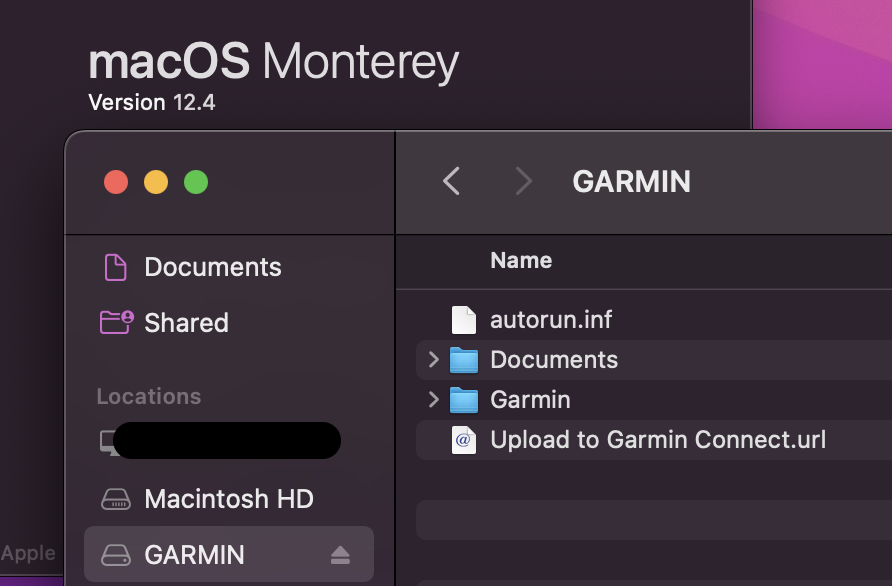Close the Finder window with red button

coord(116,182)
